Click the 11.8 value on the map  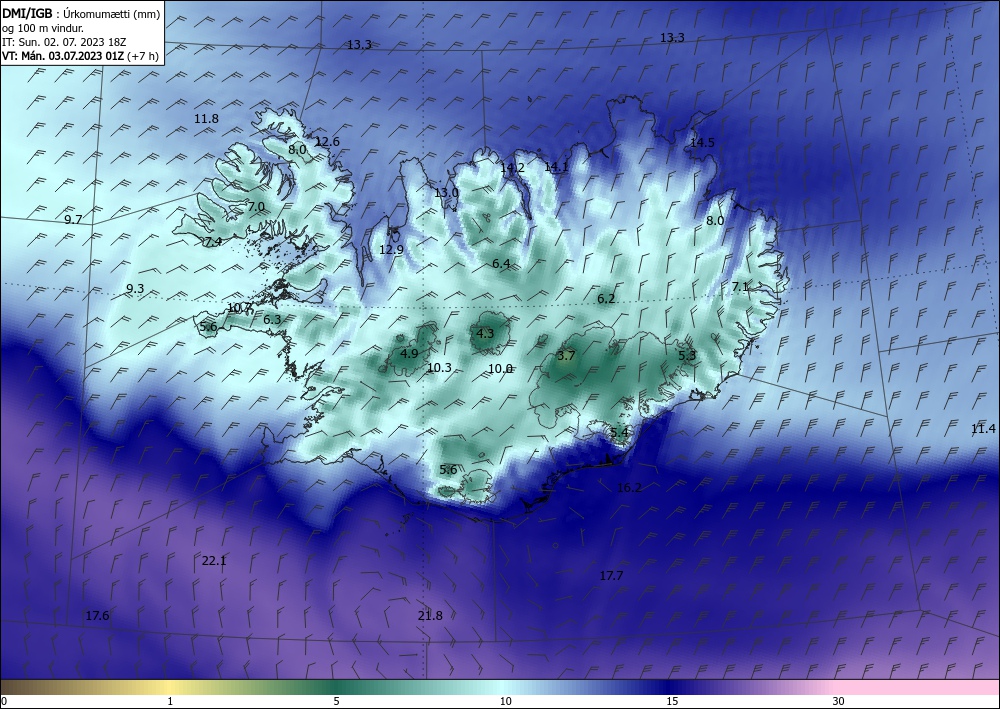coord(207,119)
